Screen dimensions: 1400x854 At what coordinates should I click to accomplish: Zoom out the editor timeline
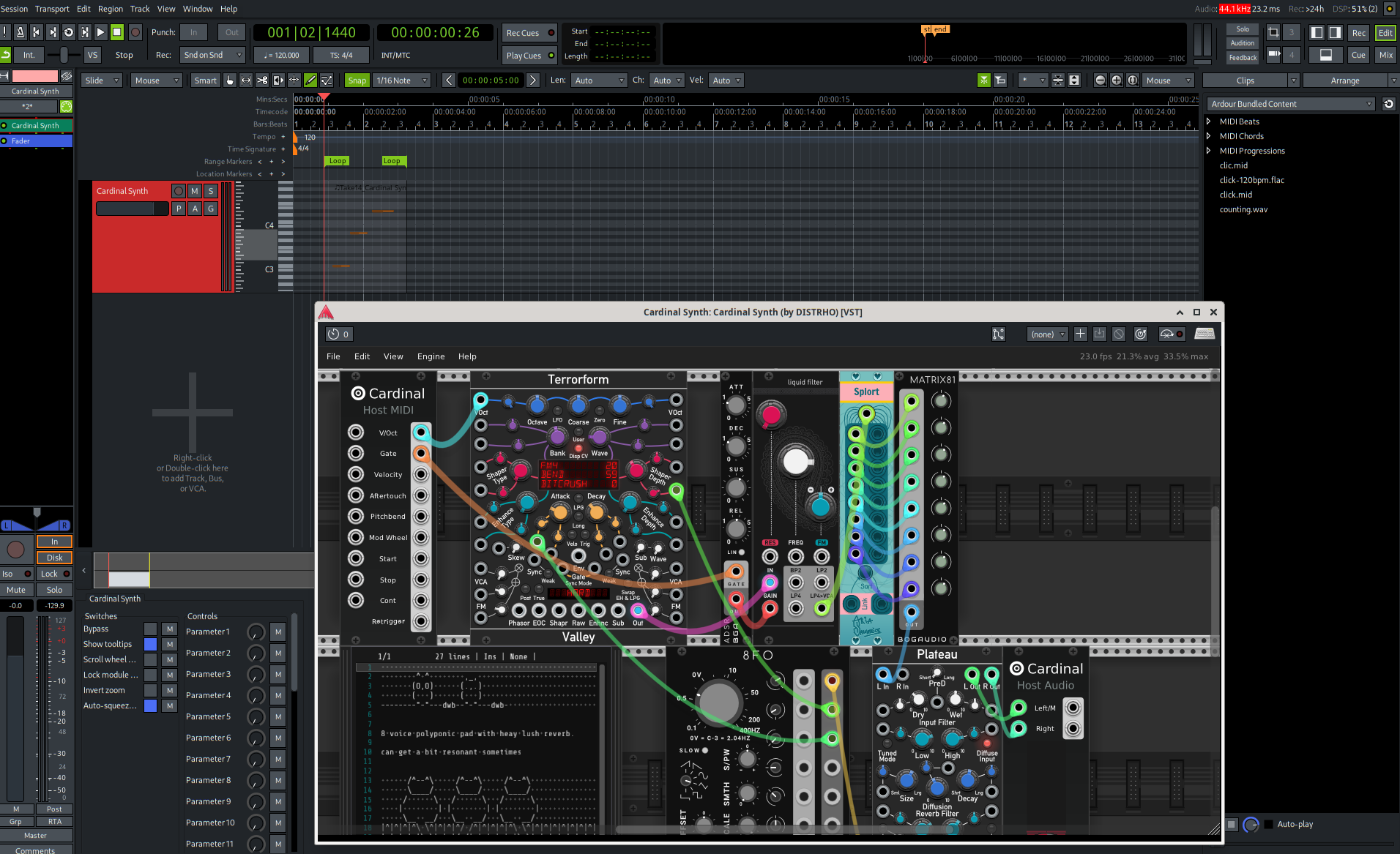point(1101,80)
